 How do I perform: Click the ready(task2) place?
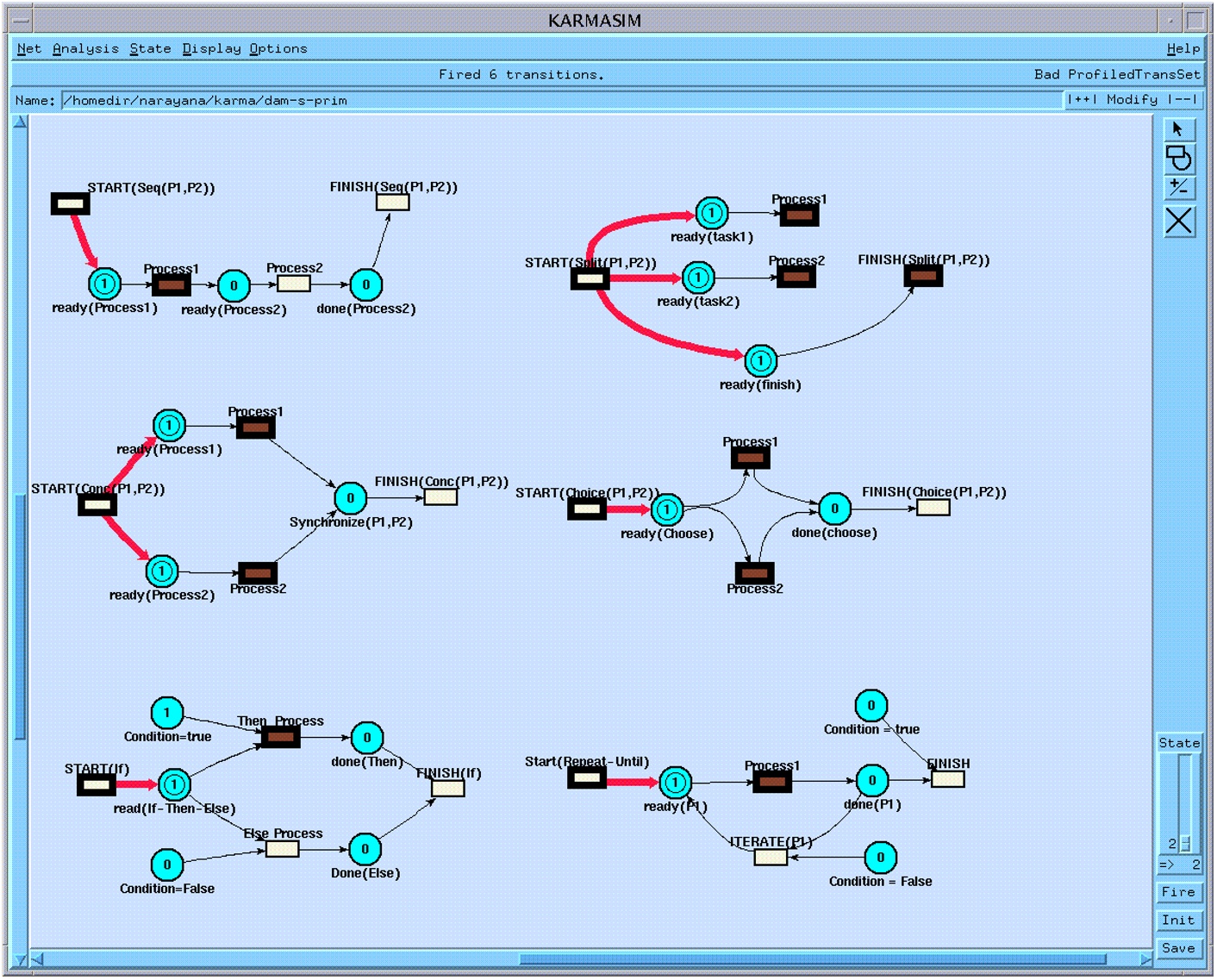(x=698, y=278)
